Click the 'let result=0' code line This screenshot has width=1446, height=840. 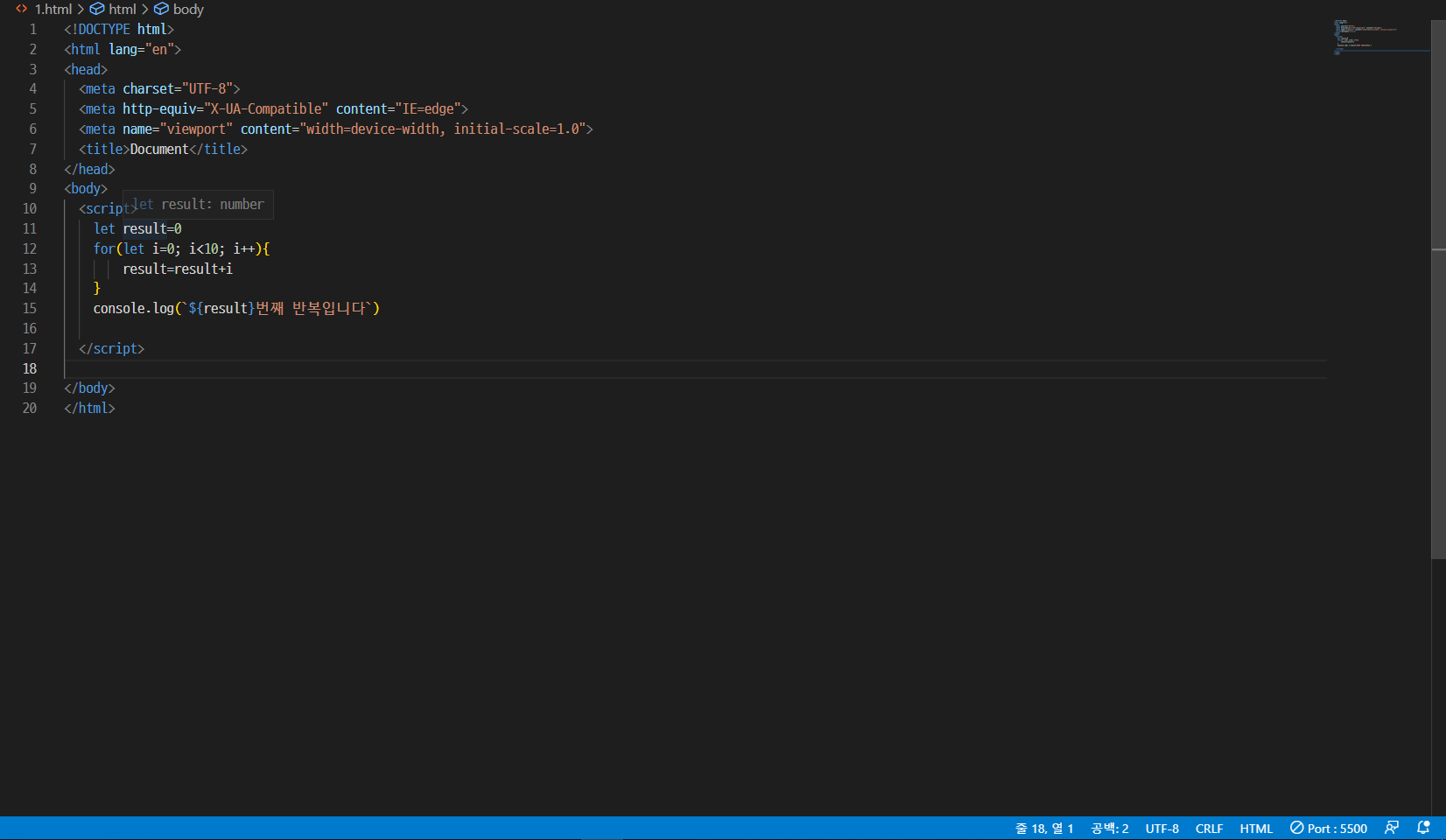pos(137,228)
